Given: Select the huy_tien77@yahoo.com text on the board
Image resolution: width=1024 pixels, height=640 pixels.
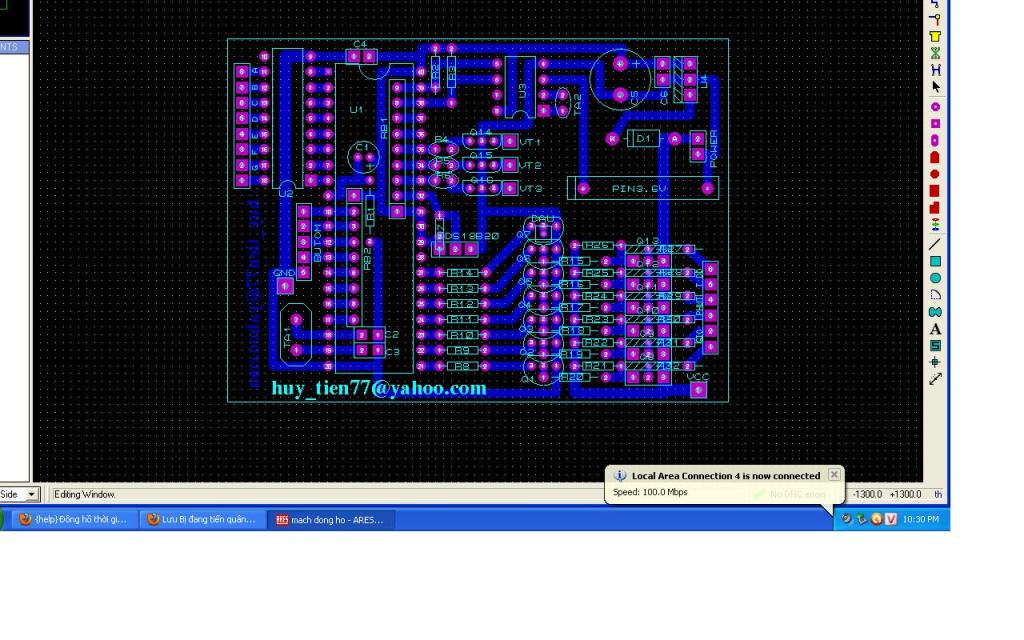Looking at the screenshot, I should coord(379,388).
